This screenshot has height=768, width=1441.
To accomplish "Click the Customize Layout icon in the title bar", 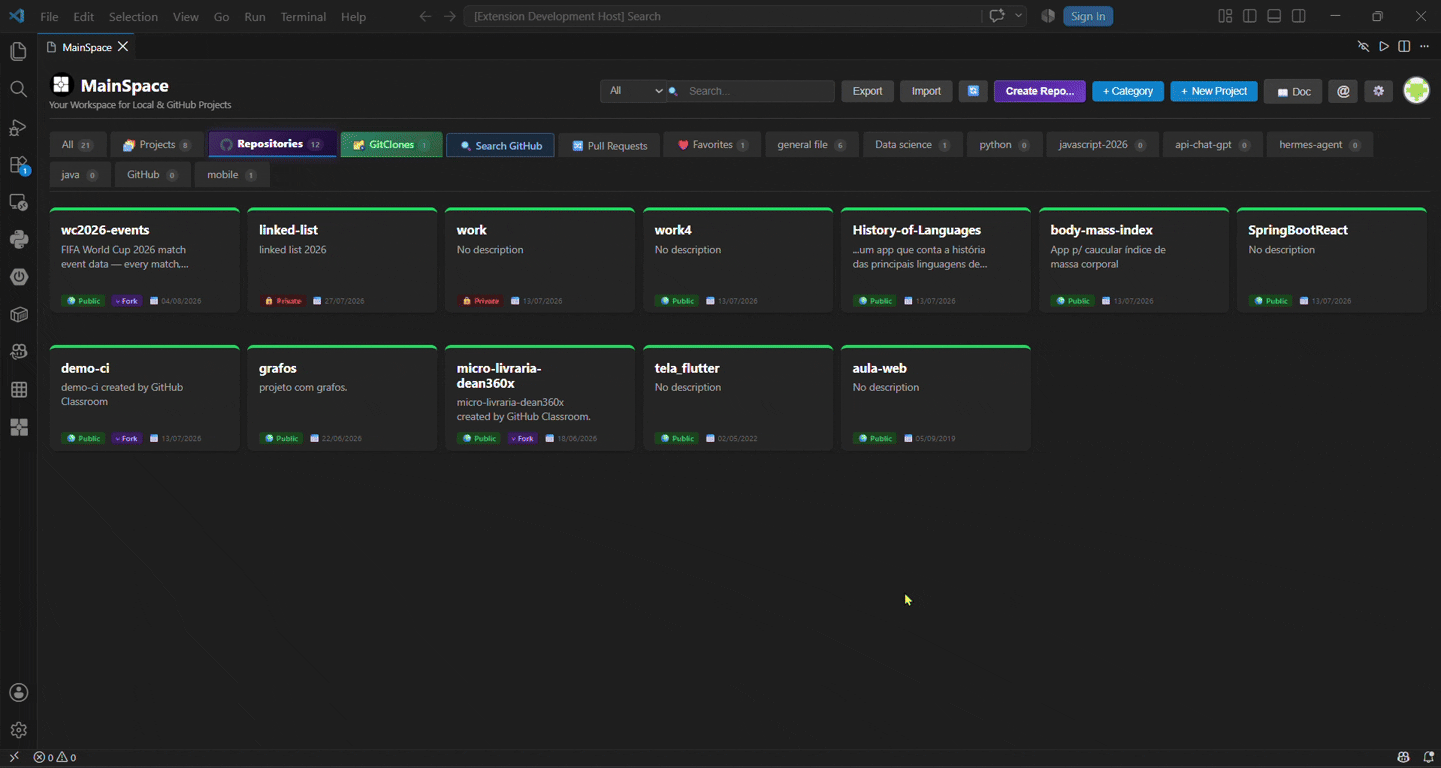I will click(1225, 16).
